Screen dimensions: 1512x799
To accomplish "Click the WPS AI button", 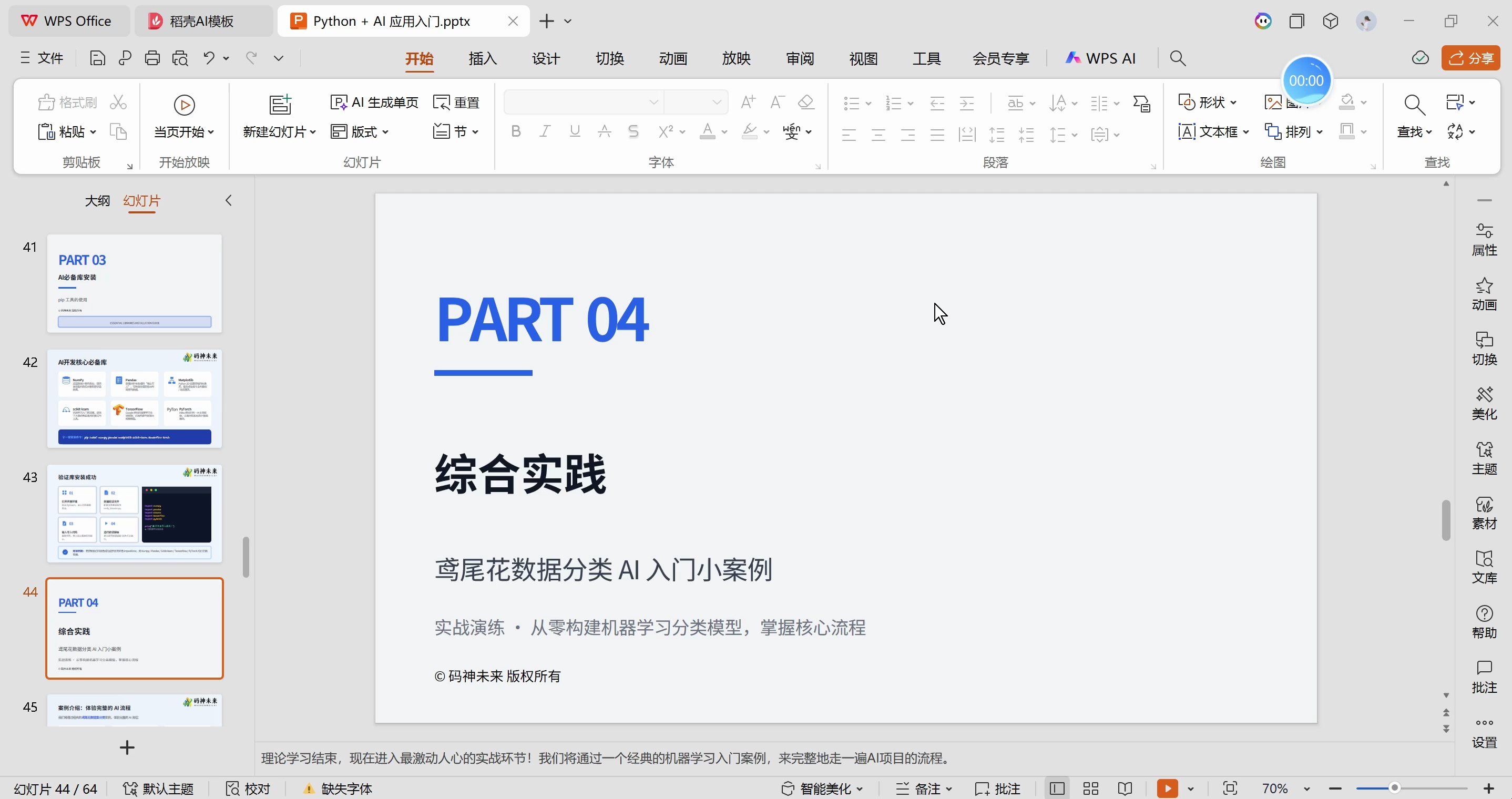I will point(1100,58).
